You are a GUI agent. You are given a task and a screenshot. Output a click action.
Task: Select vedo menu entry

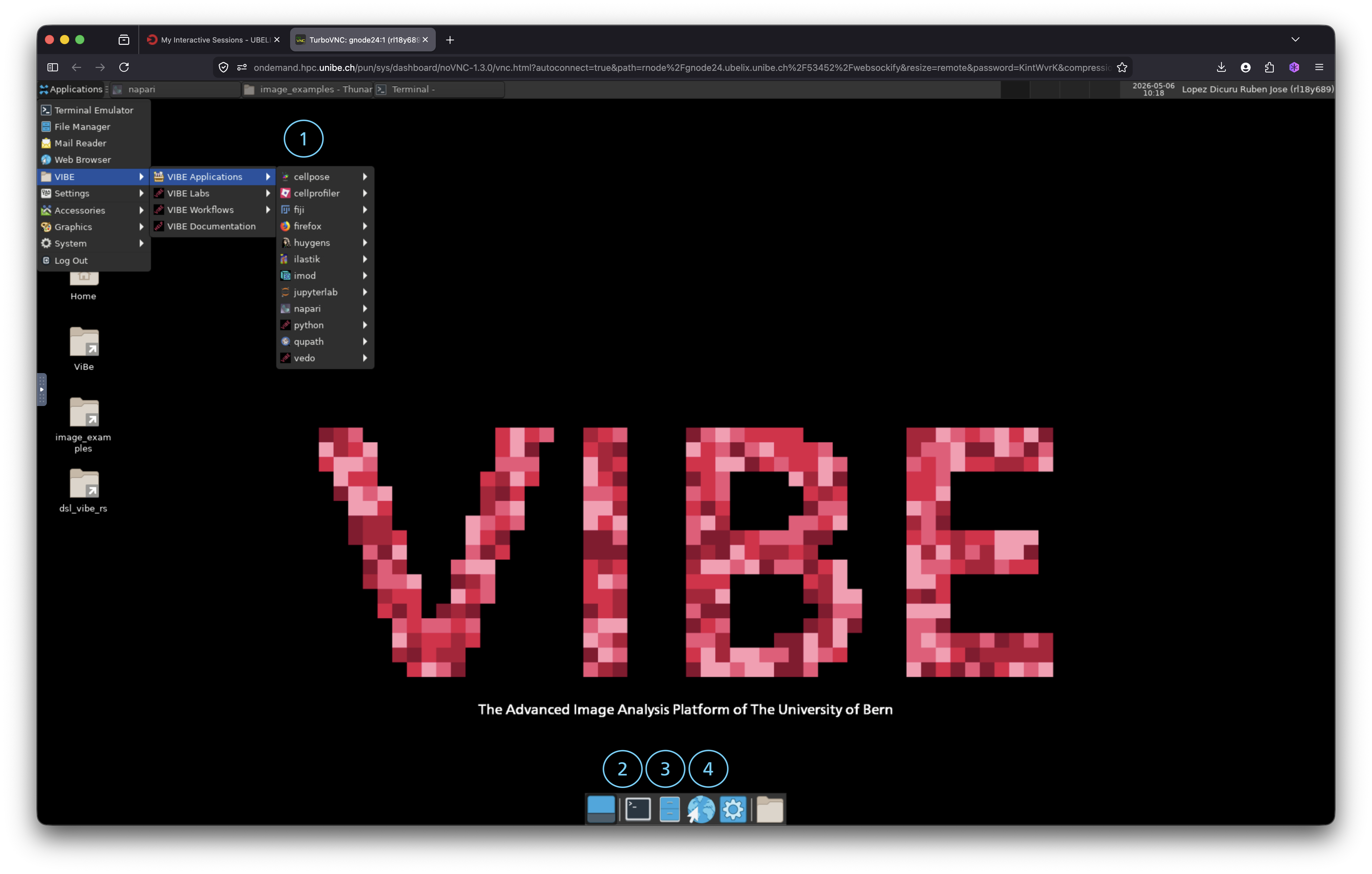pos(325,358)
